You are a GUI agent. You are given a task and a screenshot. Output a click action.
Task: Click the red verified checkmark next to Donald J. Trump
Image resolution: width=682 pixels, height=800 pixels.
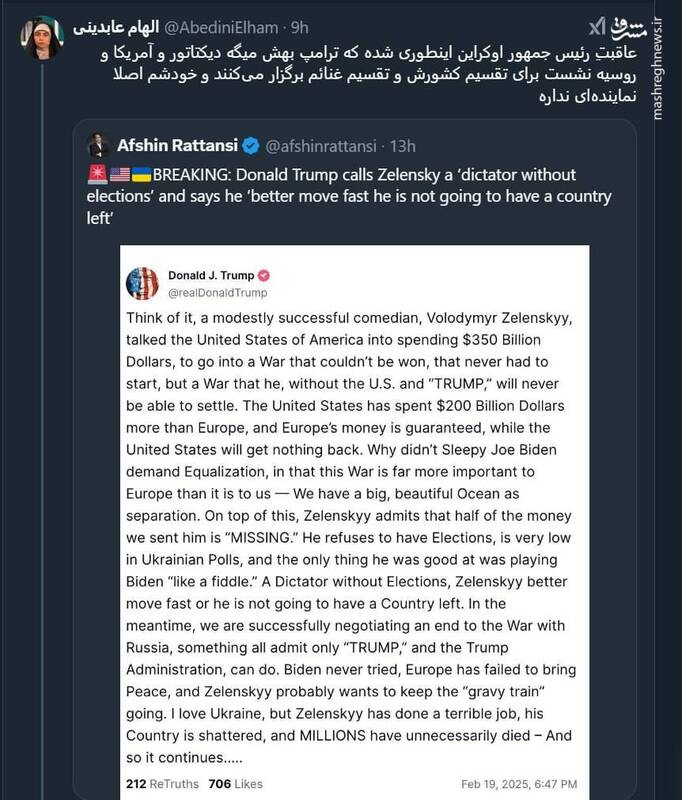[x=265, y=277]
